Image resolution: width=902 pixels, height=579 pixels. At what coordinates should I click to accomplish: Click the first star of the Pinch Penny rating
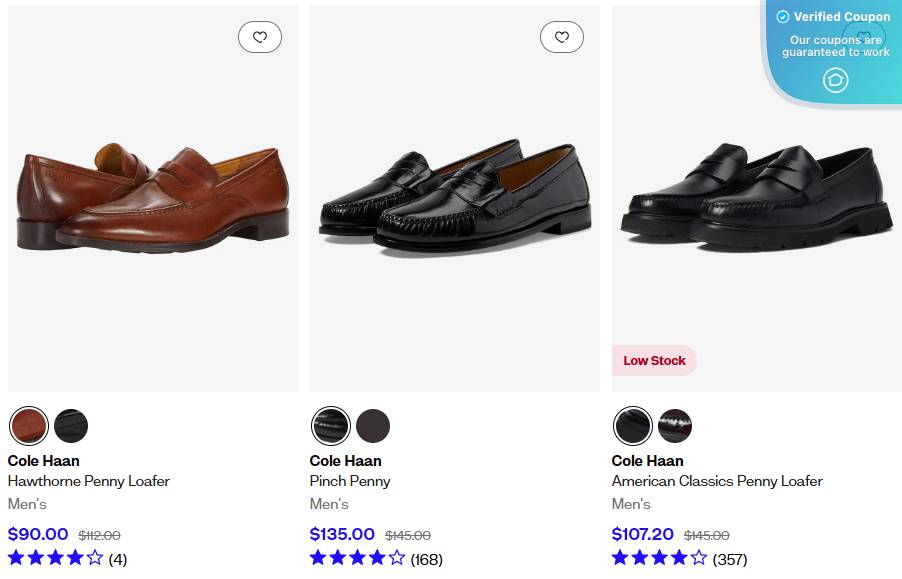click(x=317, y=558)
